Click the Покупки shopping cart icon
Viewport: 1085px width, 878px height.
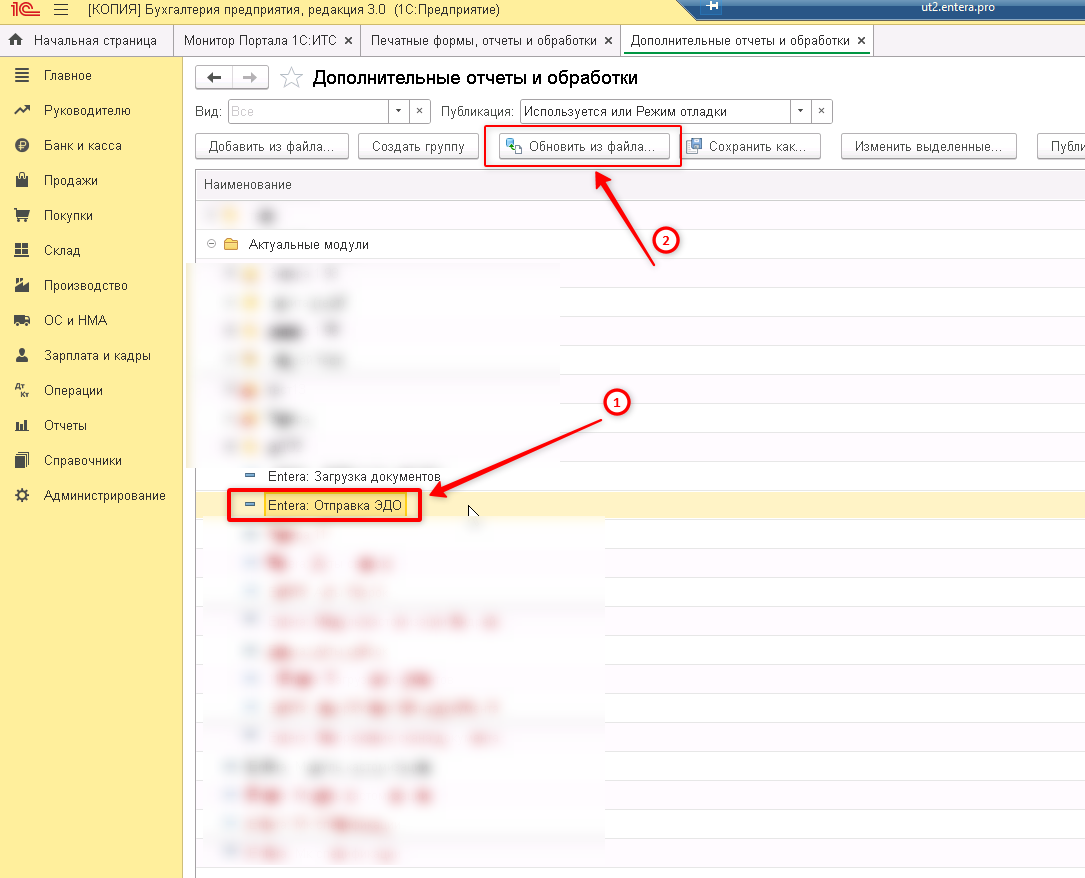click(22, 215)
